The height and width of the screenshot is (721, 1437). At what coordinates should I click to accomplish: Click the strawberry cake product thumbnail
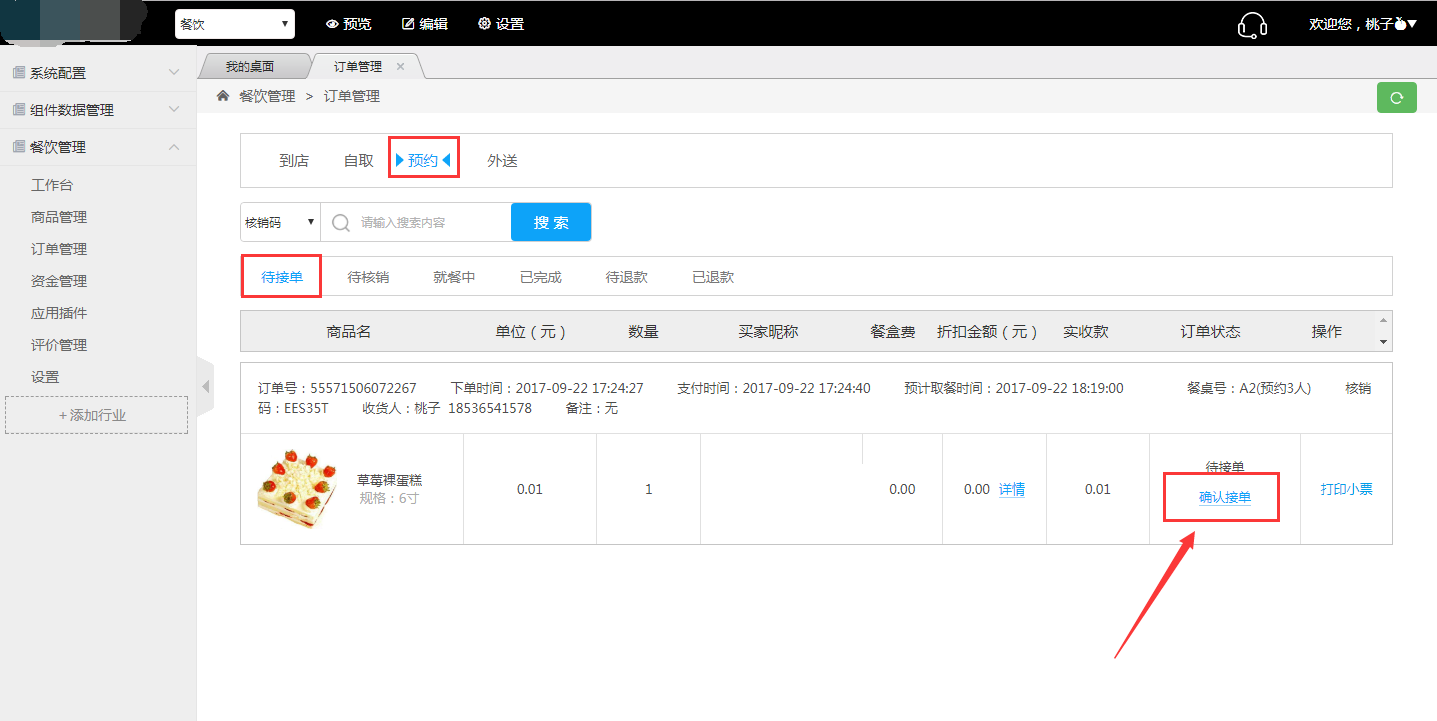pos(296,489)
